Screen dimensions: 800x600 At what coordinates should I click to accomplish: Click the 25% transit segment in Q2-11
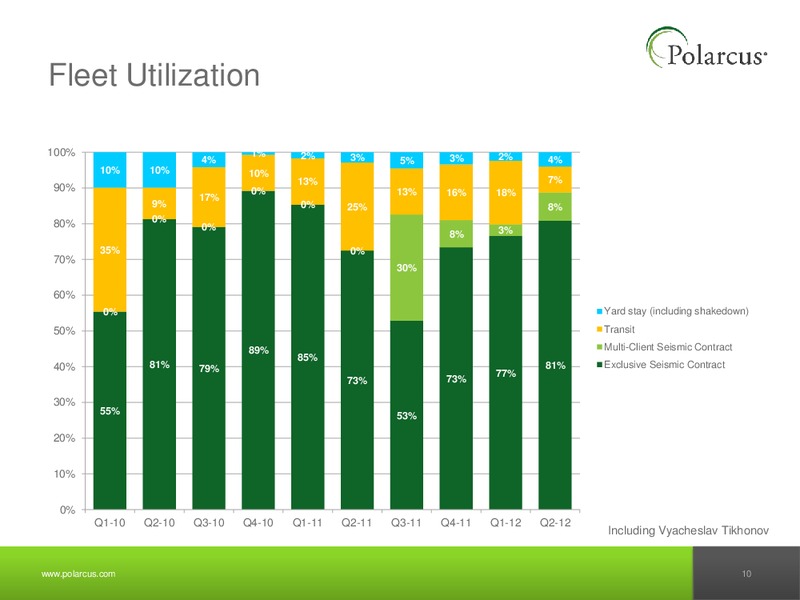pyautogui.click(x=357, y=207)
